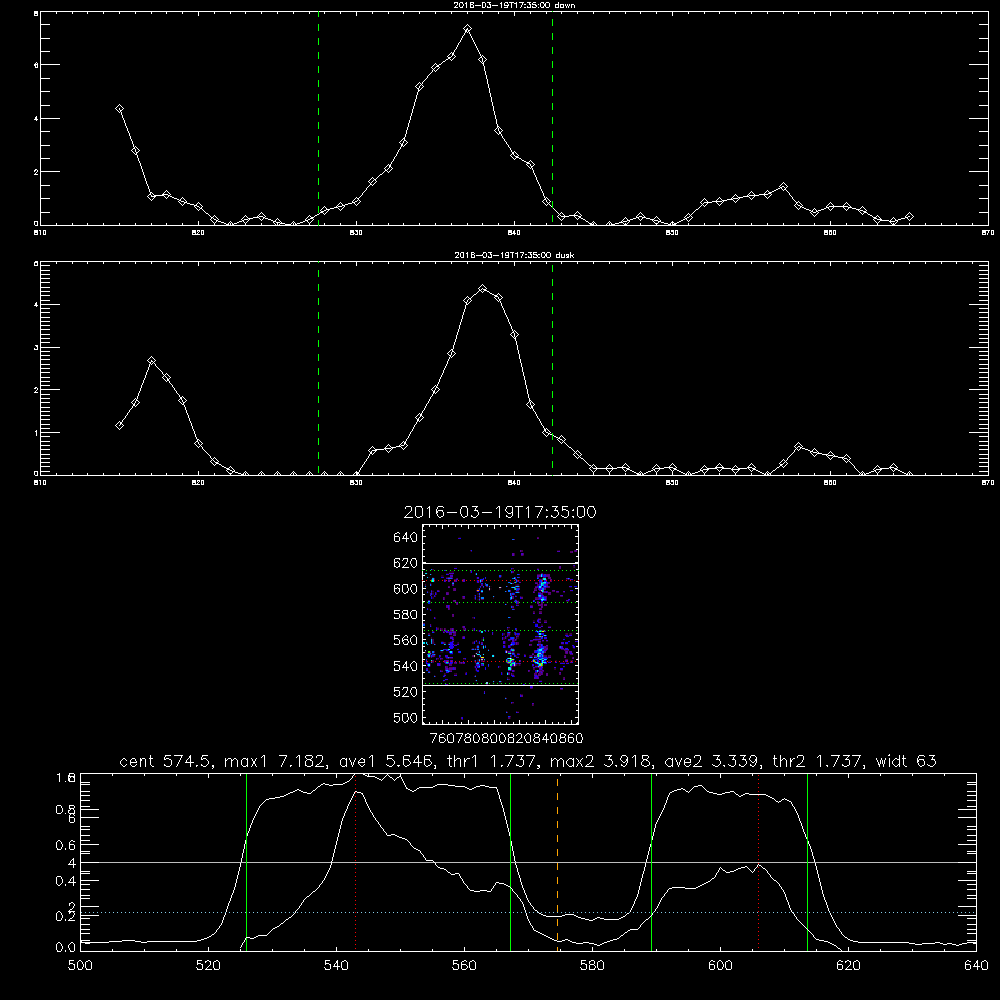This screenshot has height=1000, width=1000.
Task: Click the orange dashed center line in the bottom plot
Action: click(x=558, y=862)
